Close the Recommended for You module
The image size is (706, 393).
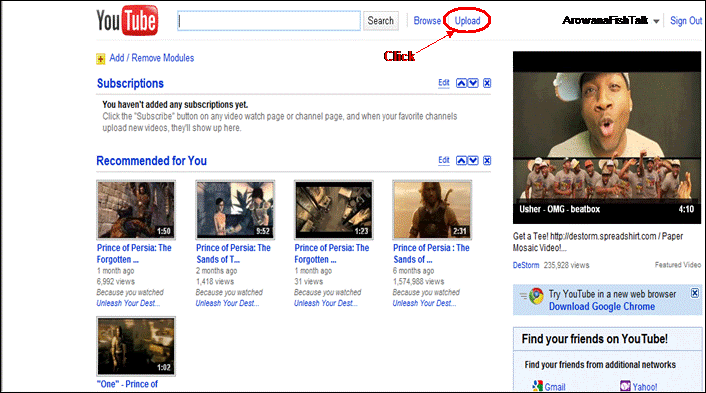[487, 161]
